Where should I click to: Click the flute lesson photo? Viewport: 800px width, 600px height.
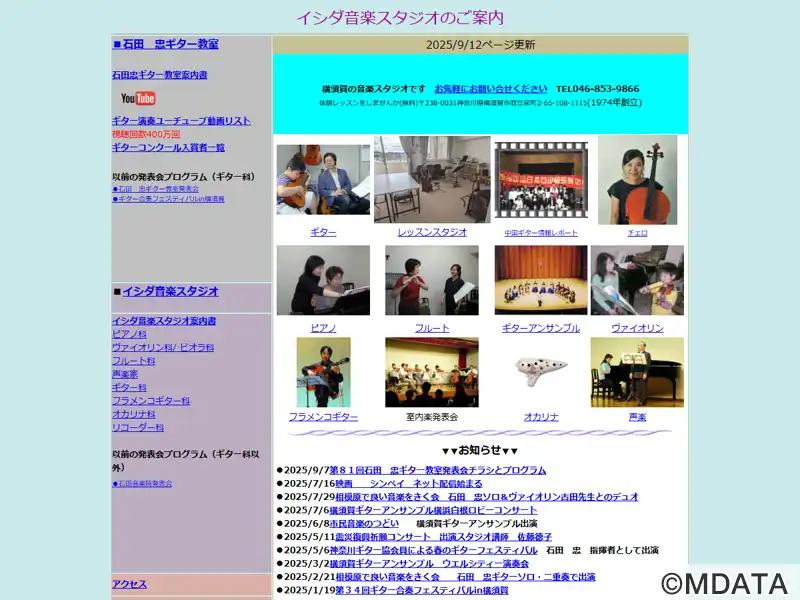click(x=432, y=280)
